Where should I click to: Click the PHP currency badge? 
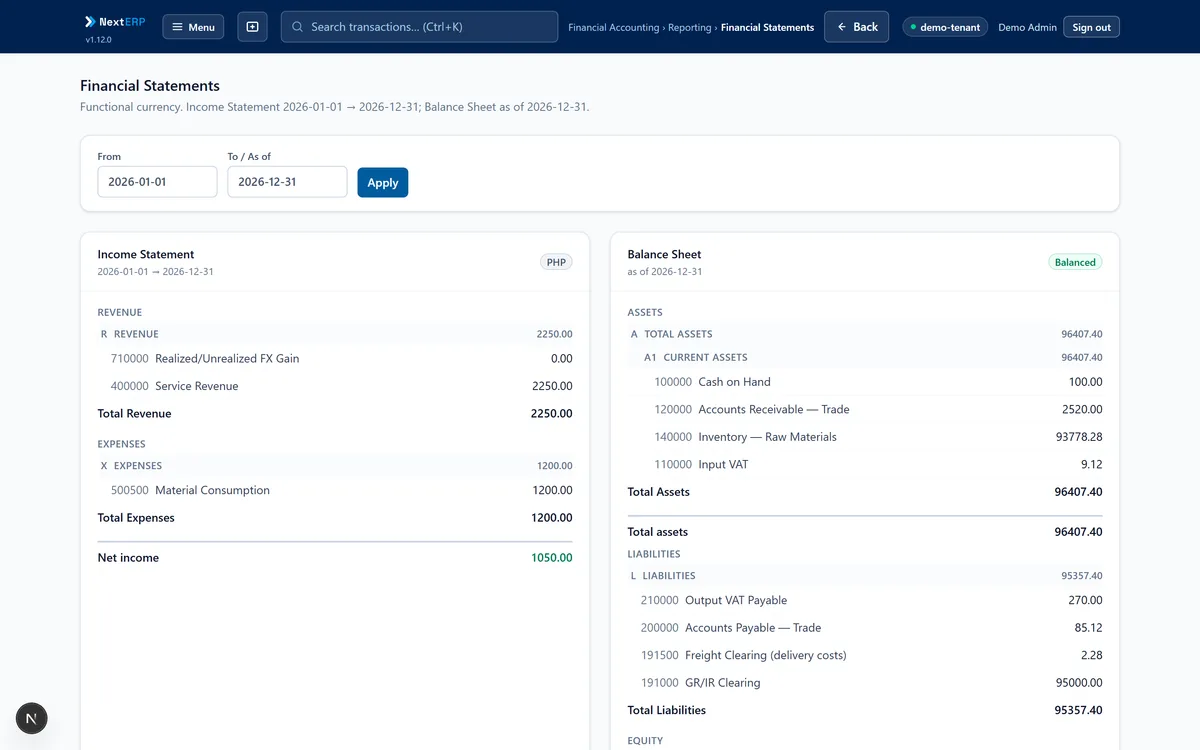(x=557, y=262)
